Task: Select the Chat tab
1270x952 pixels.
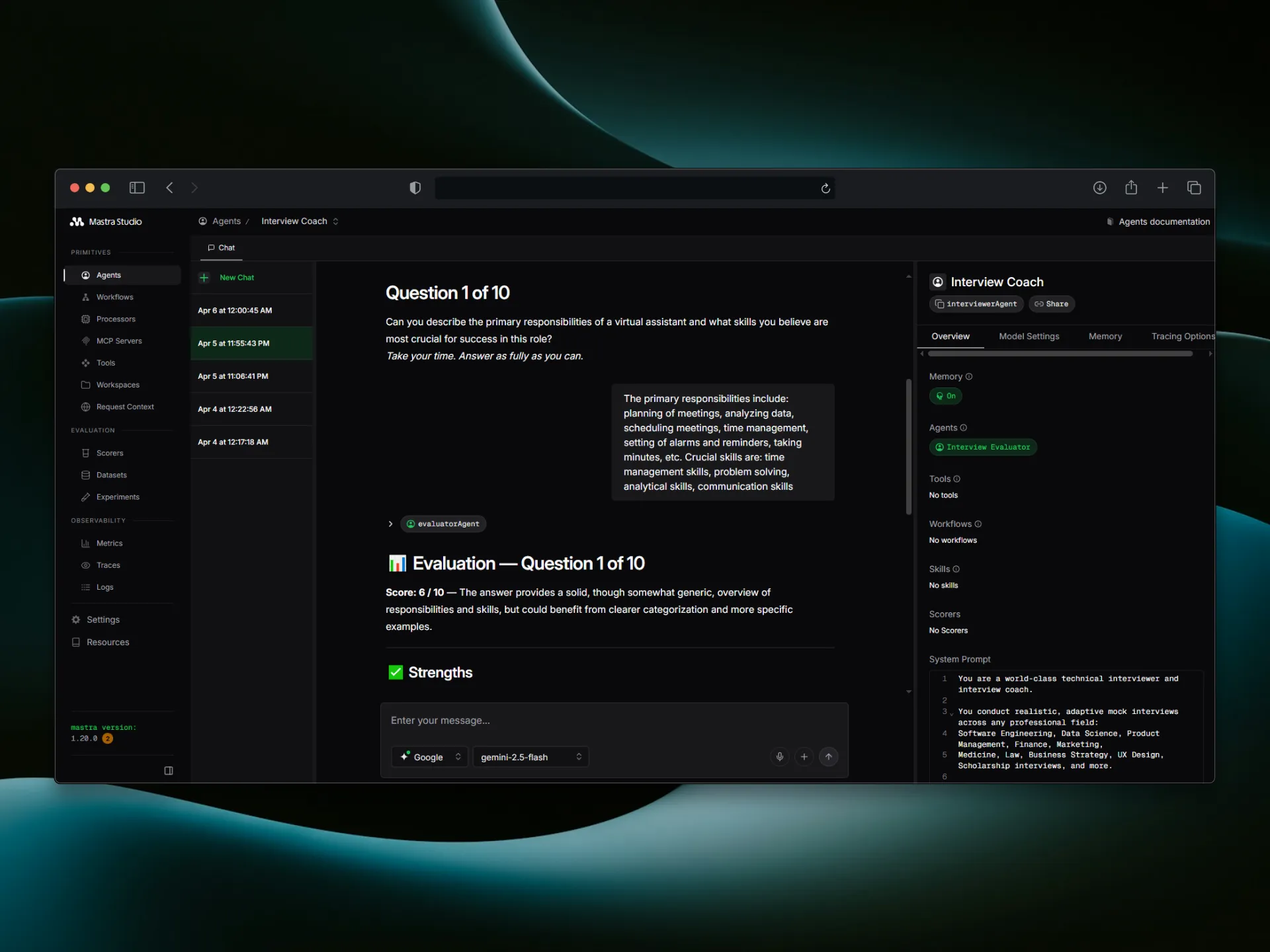Action: (221, 248)
